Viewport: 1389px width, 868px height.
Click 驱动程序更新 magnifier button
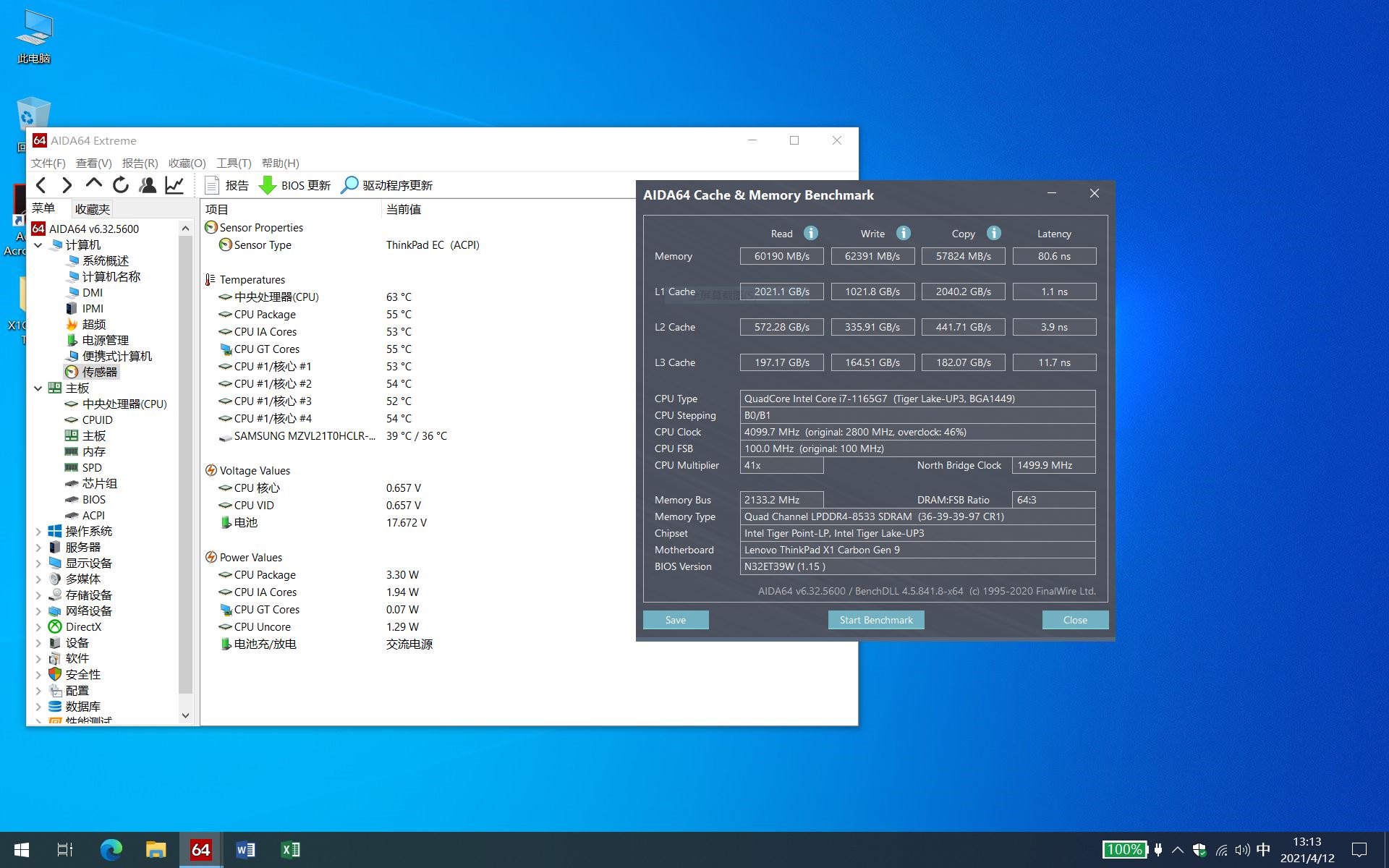pos(386,185)
